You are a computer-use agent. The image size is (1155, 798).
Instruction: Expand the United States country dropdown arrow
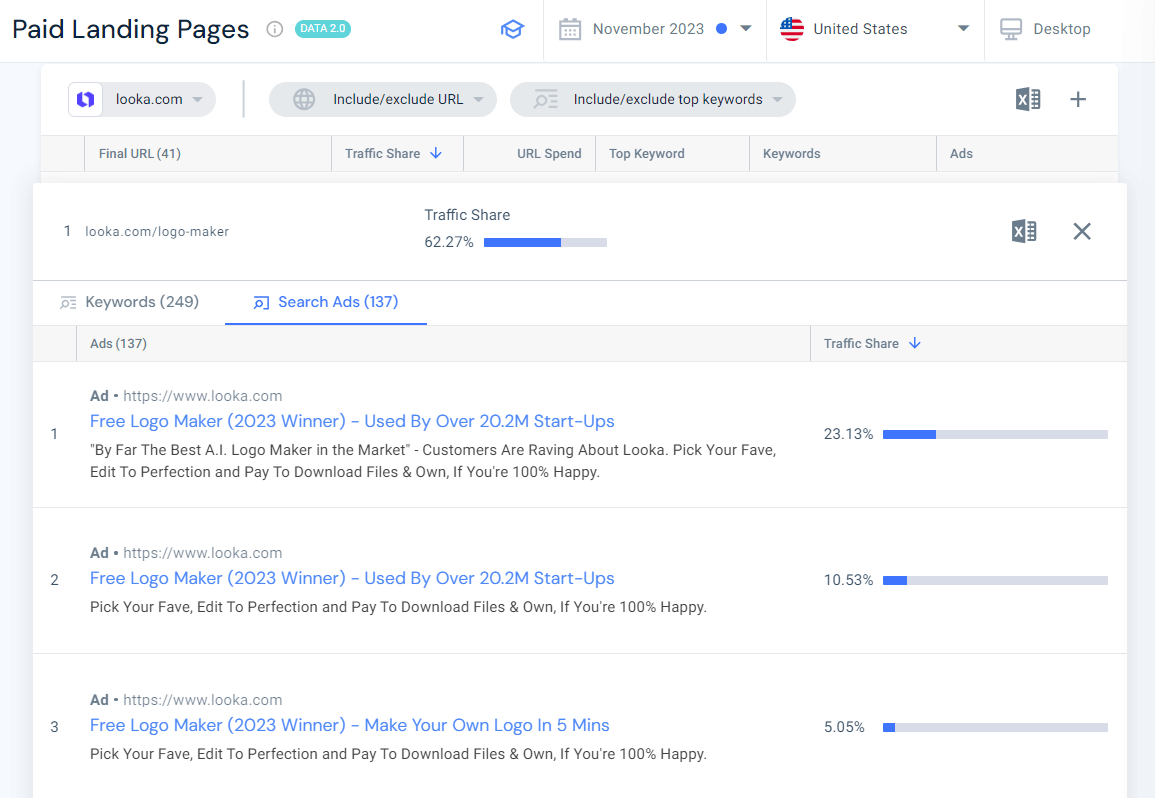963,29
